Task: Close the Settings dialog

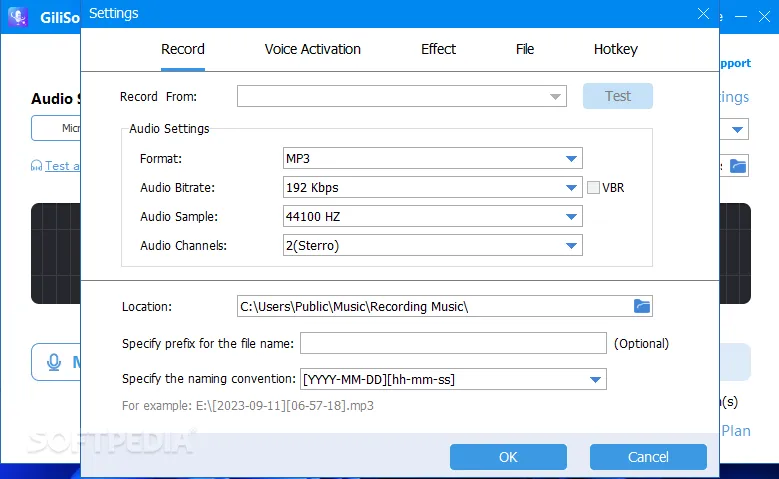Action: click(703, 13)
